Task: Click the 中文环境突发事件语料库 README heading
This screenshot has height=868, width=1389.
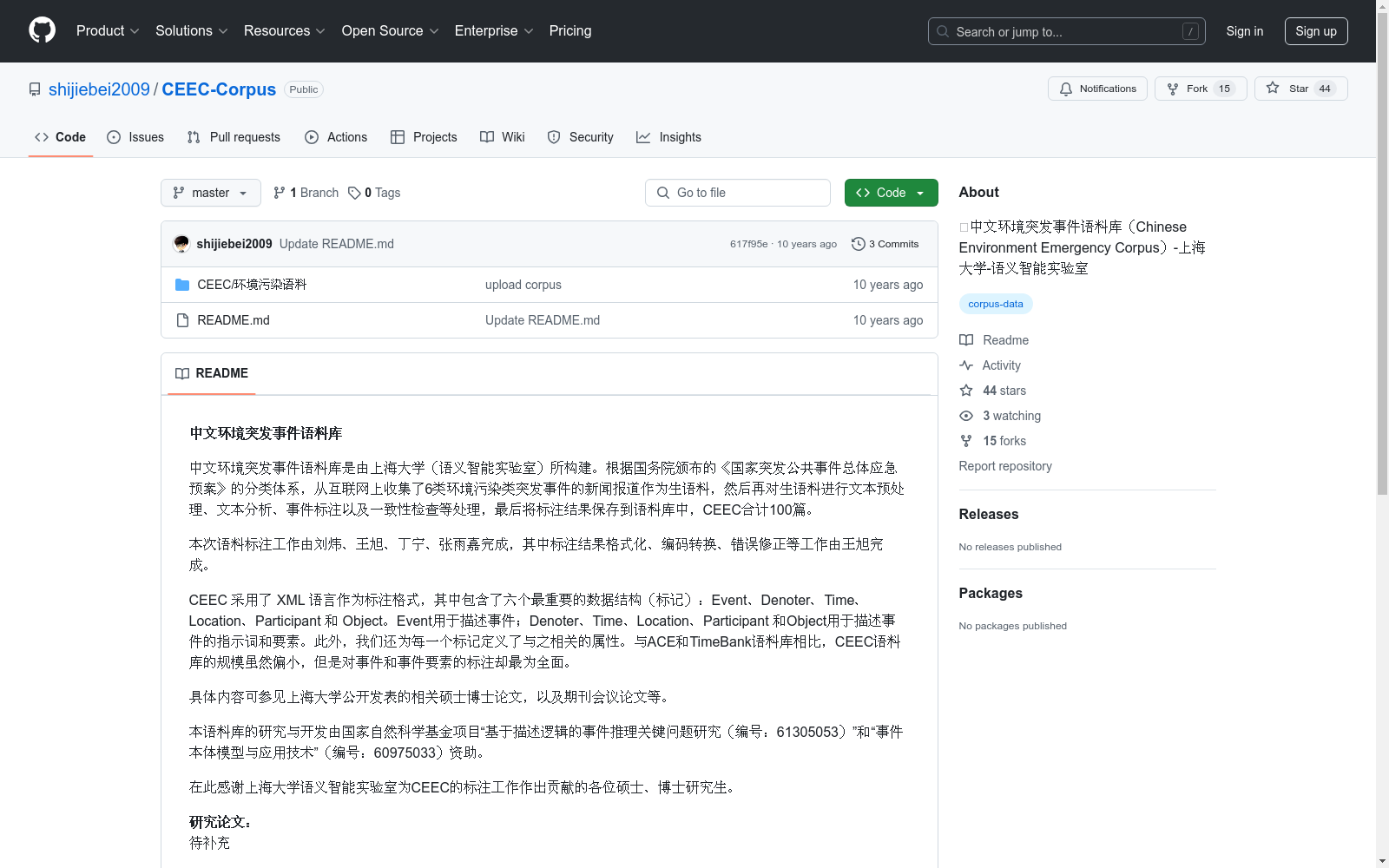Action: click(266, 433)
